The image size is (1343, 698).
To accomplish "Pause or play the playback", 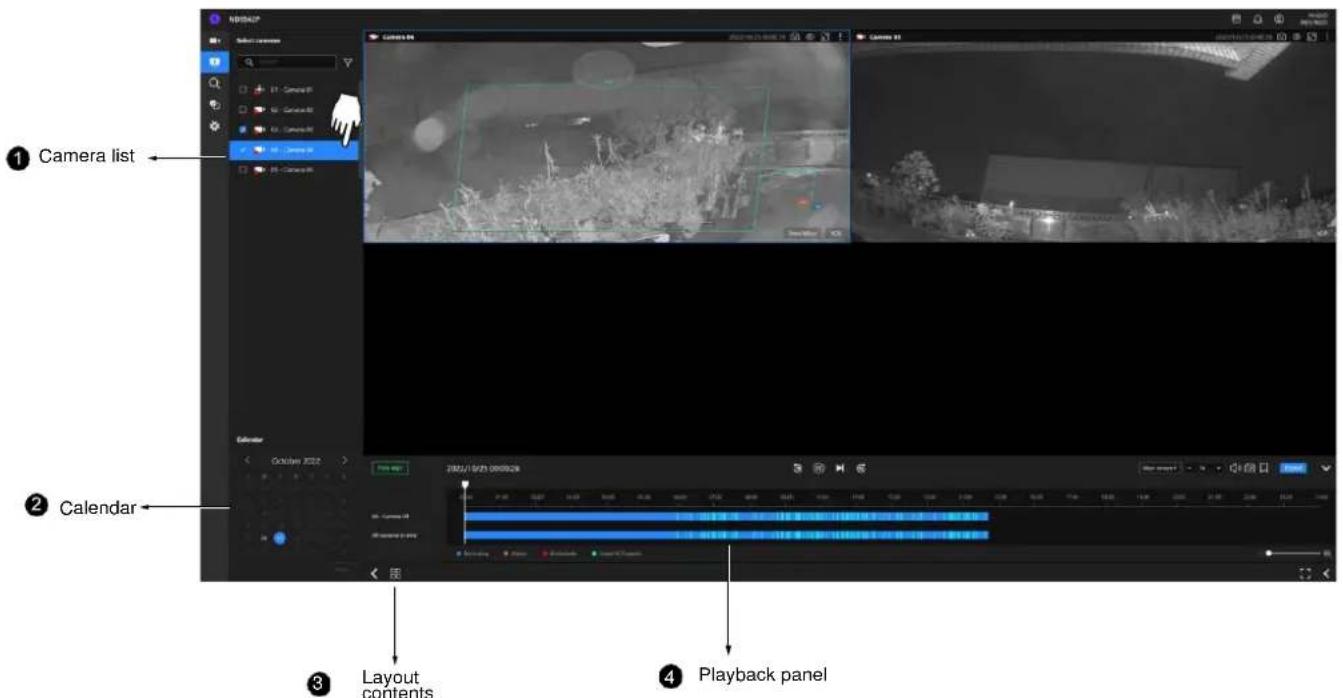I will (818, 467).
